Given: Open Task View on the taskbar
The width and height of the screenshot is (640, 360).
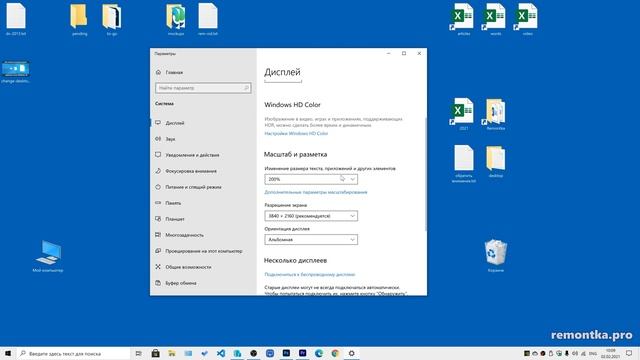Looking at the screenshot, I should (139, 353).
